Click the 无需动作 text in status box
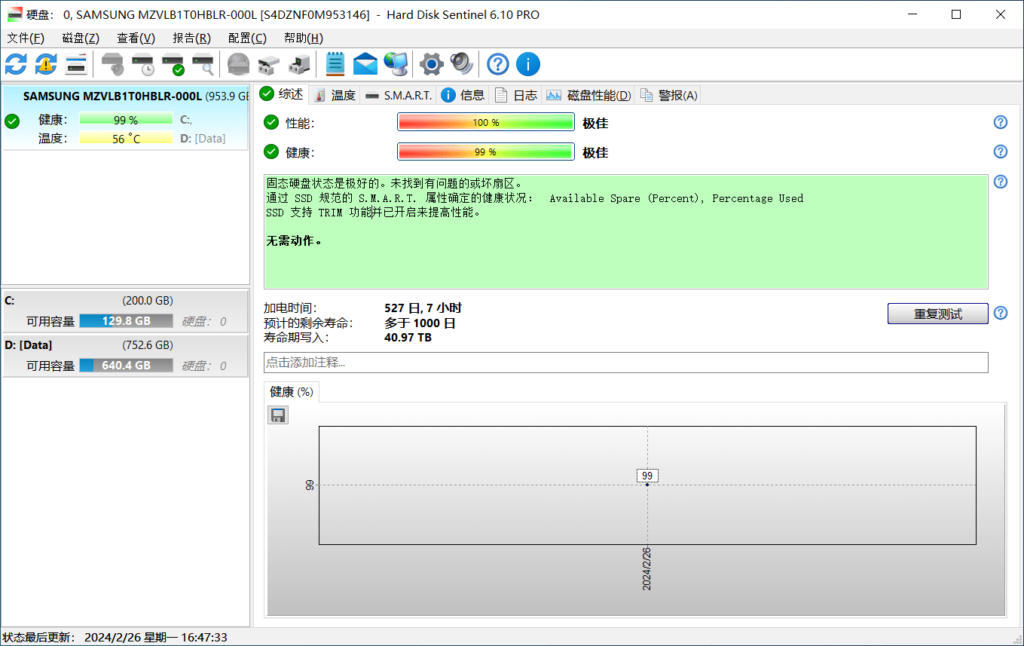 pos(294,241)
